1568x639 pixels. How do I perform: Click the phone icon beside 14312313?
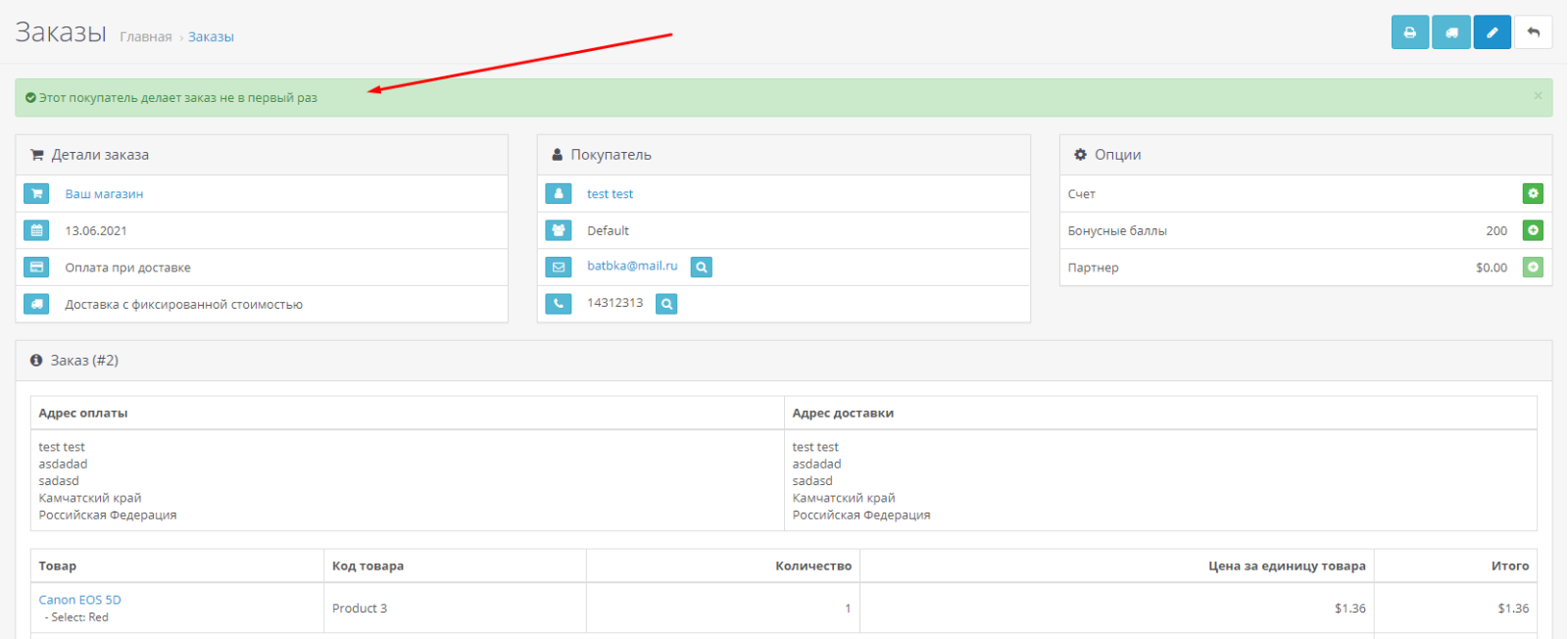point(559,304)
